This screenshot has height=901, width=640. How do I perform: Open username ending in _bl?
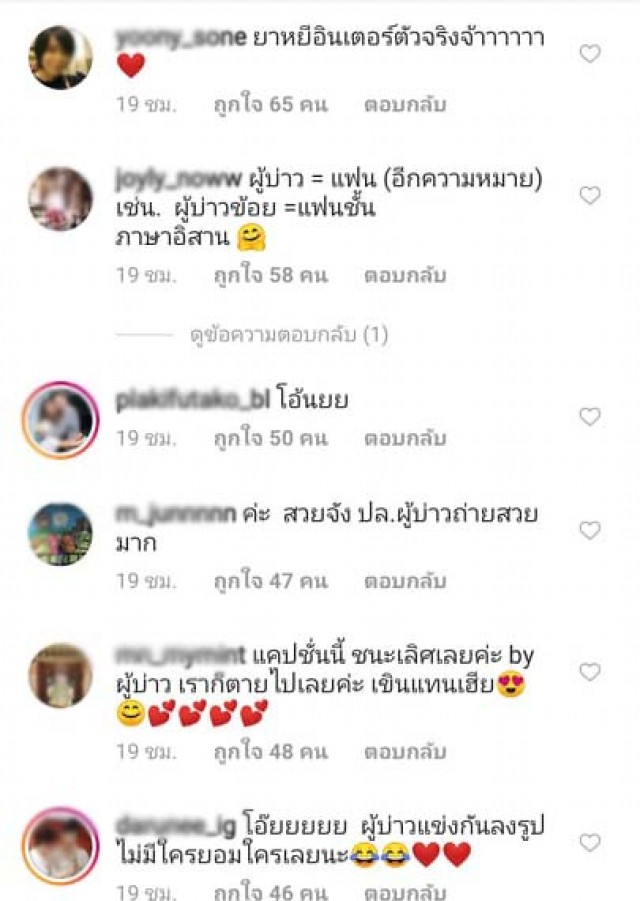coord(192,401)
